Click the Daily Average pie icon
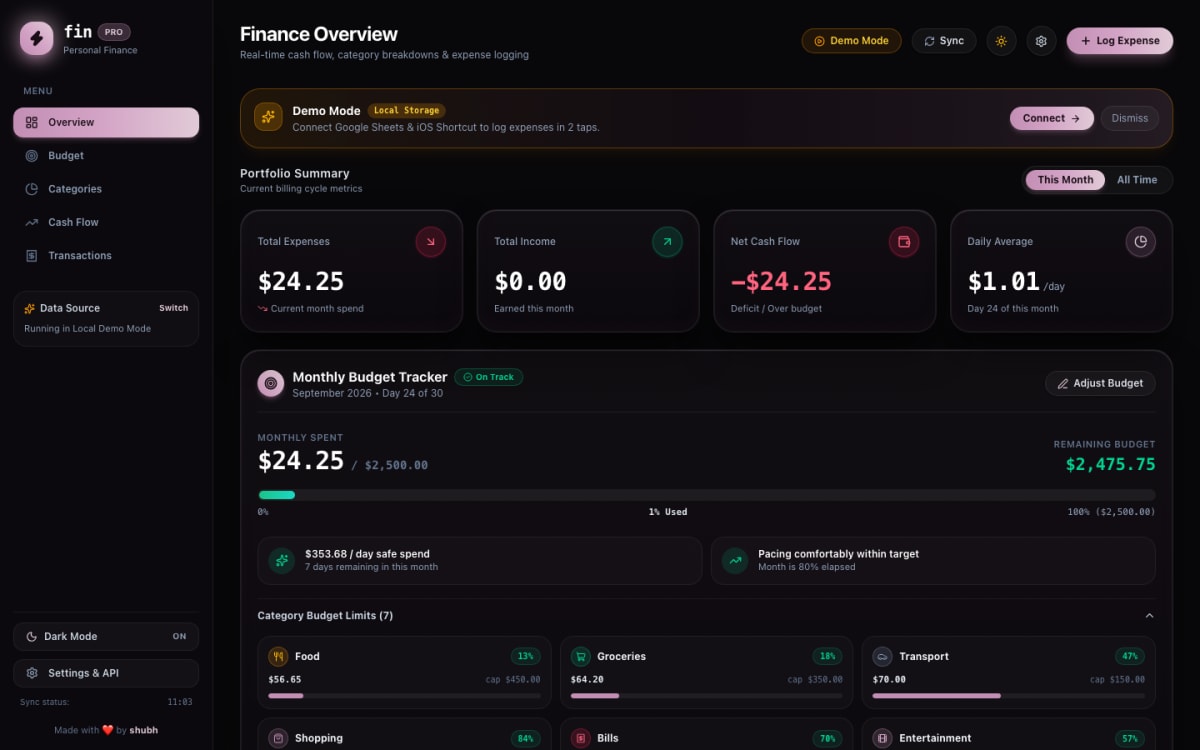This screenshot has width=1200, height=750. 1141,242
